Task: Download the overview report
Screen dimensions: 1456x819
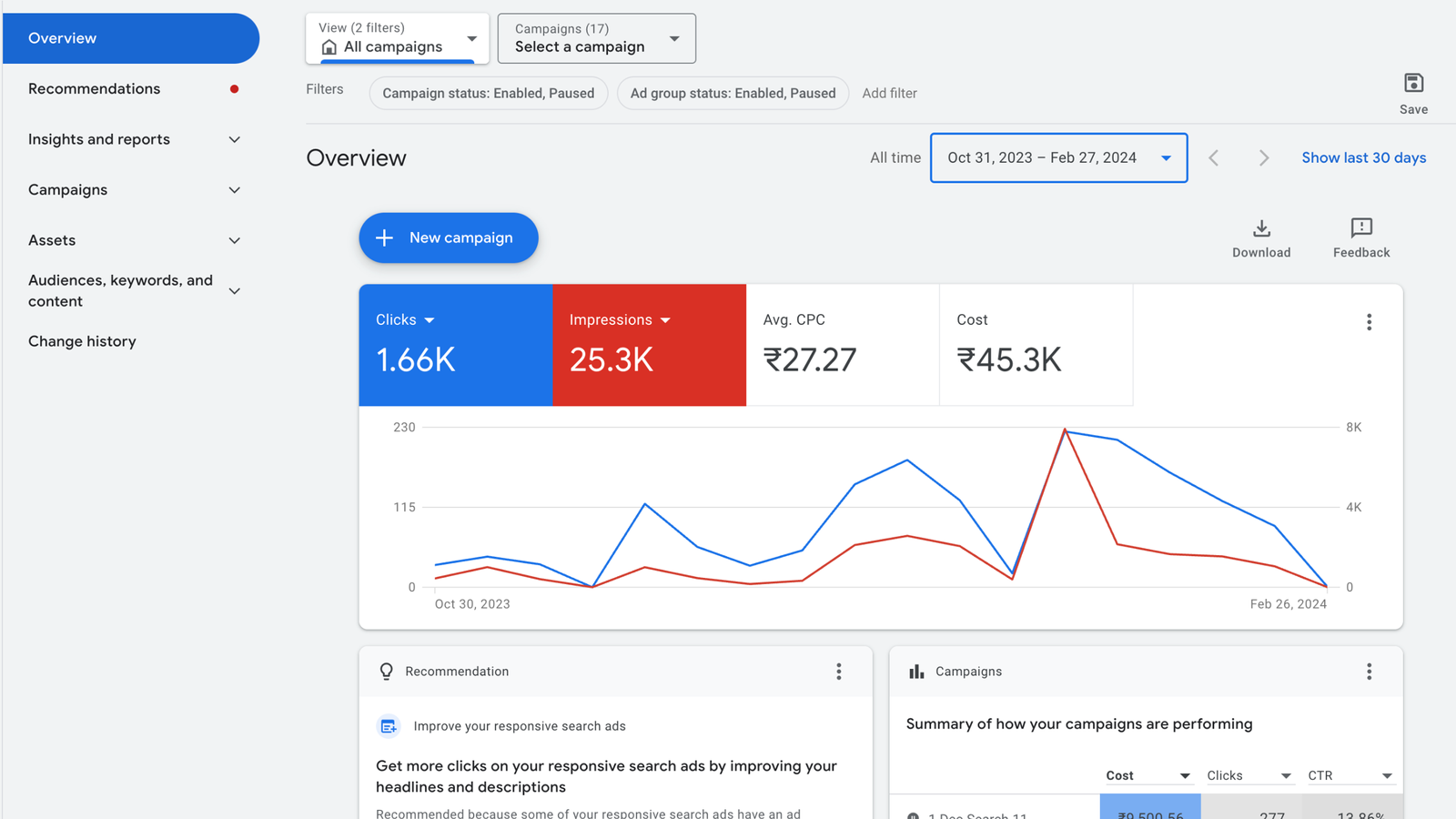Action: (1260, 228)
